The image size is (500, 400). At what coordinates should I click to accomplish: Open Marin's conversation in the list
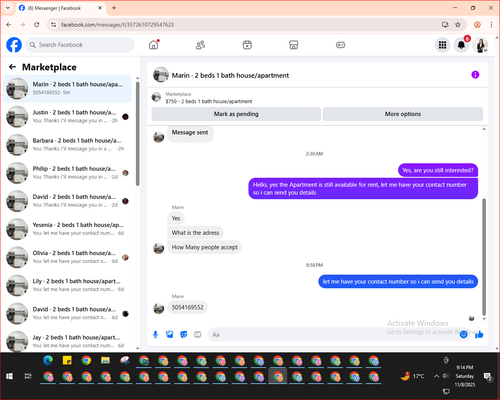pyautogui.click(x=68, y=88)
